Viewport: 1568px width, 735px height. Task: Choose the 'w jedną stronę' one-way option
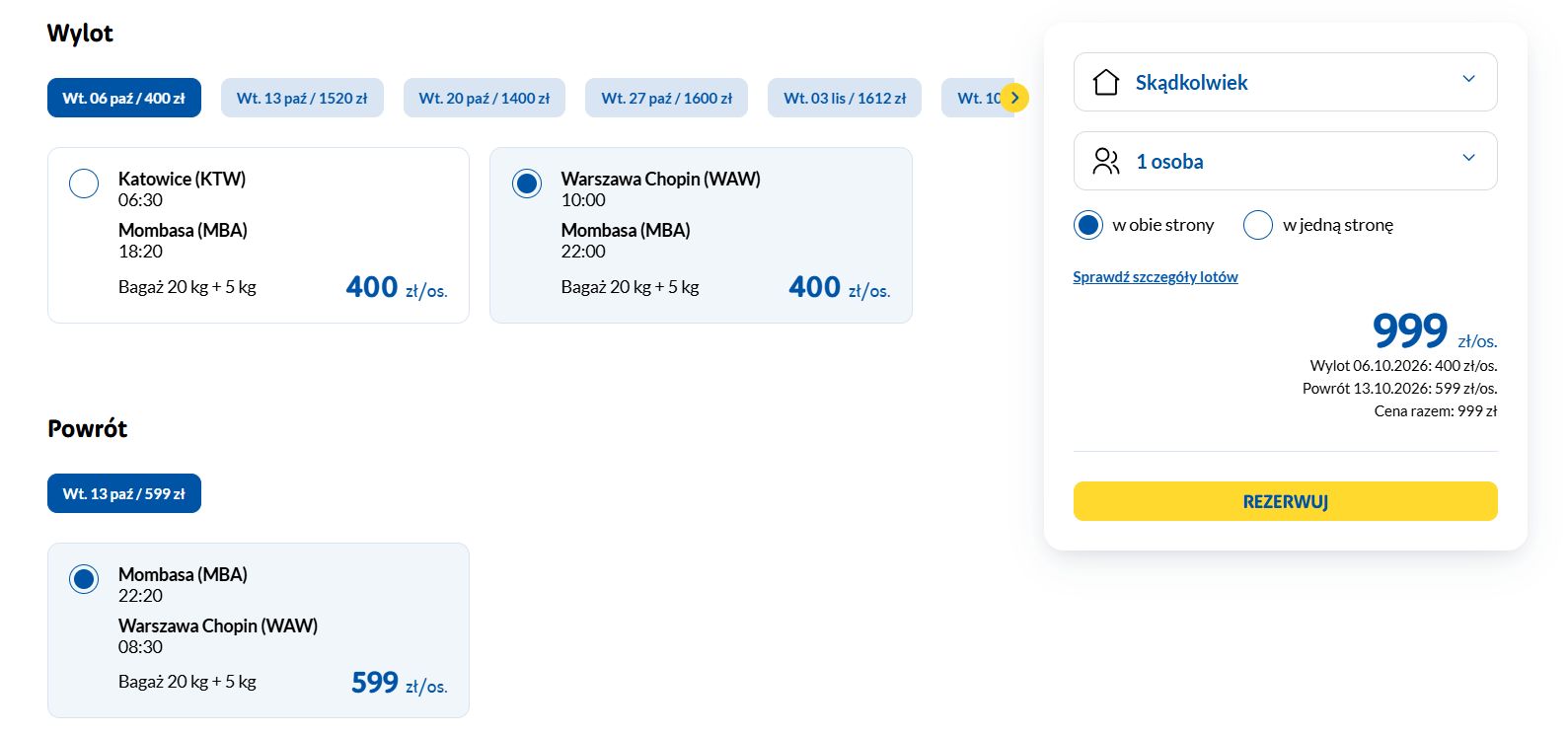pos(1258,225)
